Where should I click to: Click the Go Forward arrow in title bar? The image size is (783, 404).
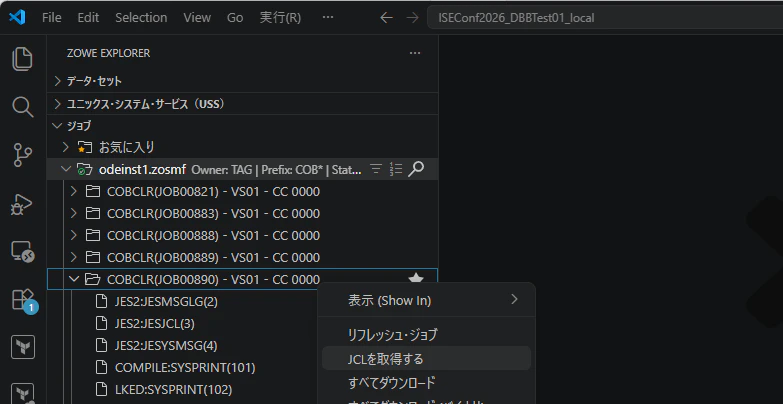tap(412, 18)
